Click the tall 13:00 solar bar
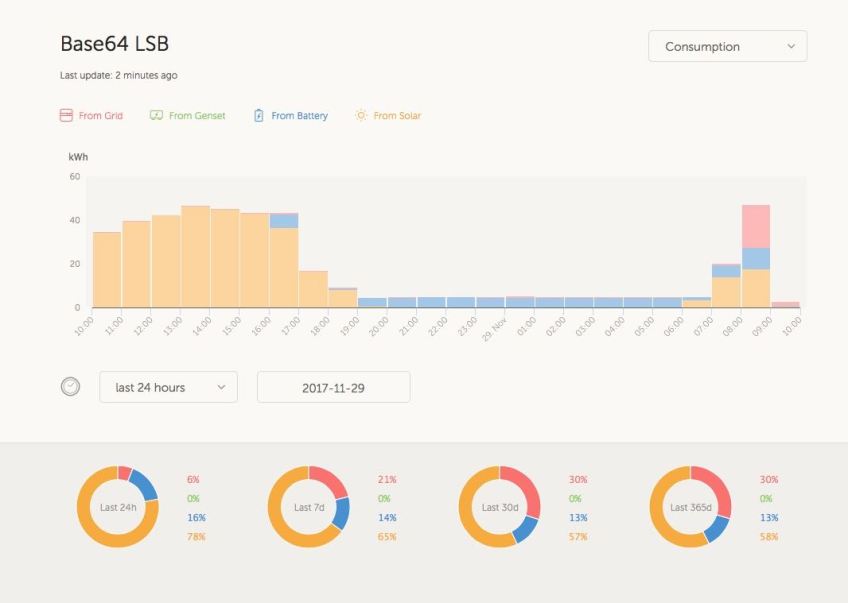Image resolution: width=848 pixels, height=603 pixels. 195,257
